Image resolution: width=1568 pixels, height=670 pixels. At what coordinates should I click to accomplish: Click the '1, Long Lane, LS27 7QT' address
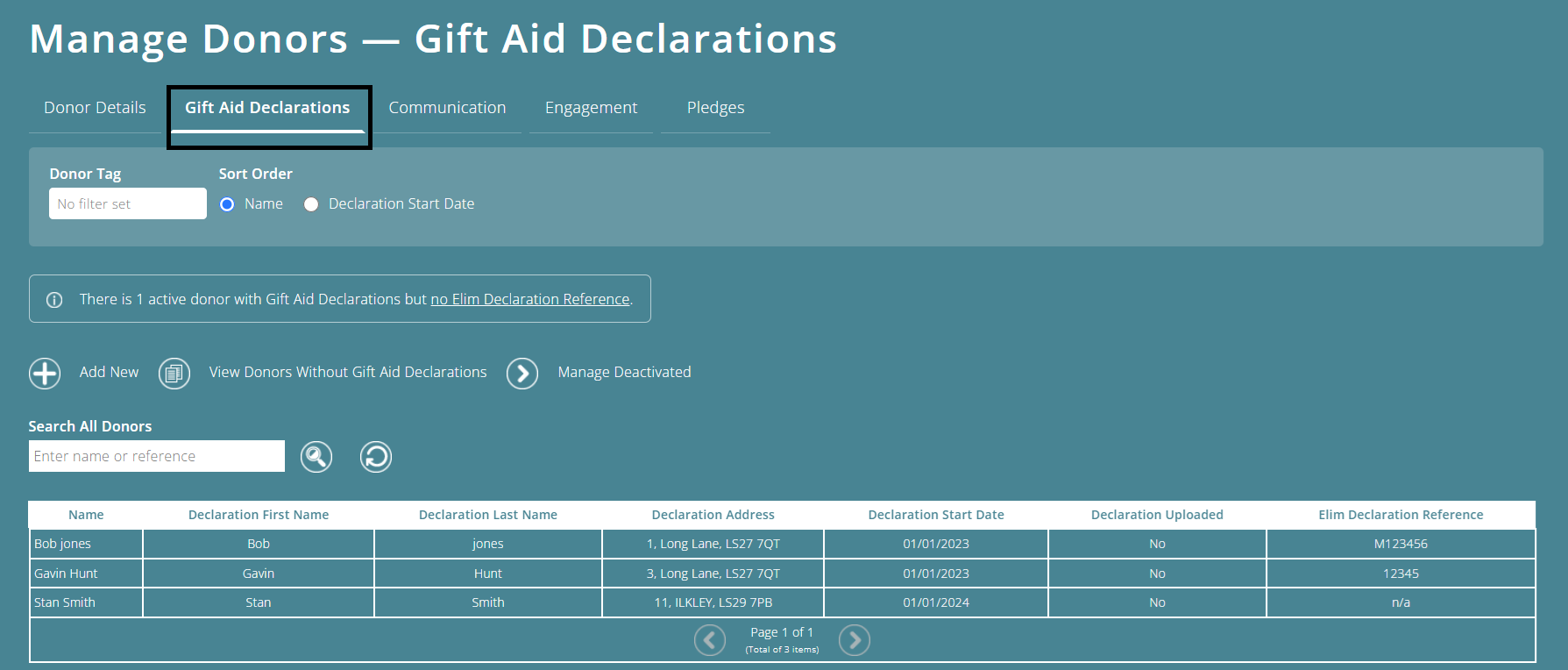pyautogui.click(x=713, y=544)
